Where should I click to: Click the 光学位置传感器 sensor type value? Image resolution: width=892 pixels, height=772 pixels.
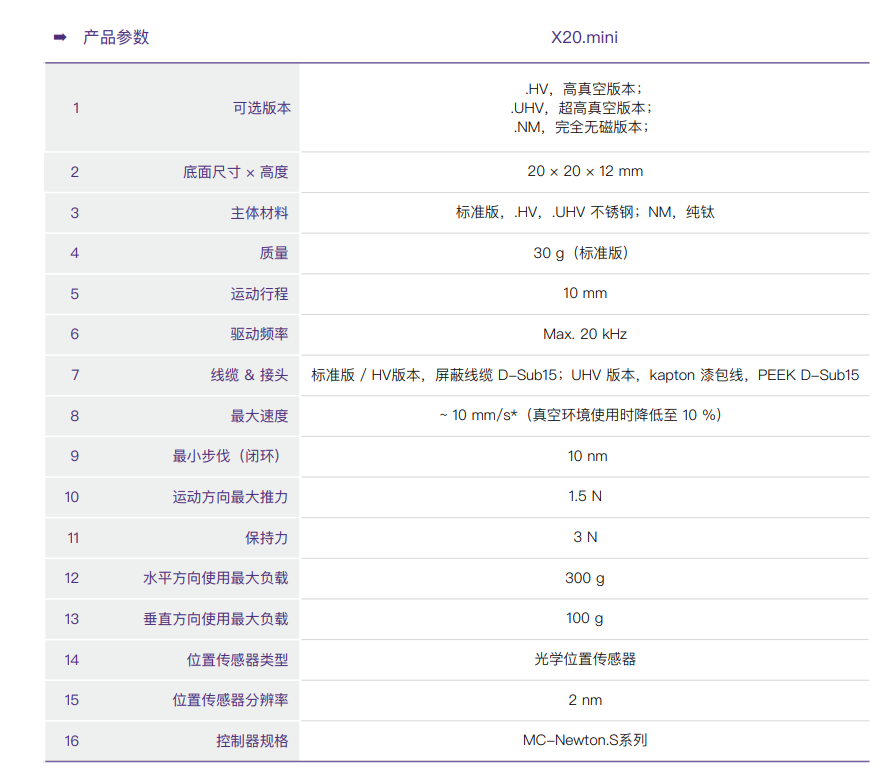(x=585, y=659)
